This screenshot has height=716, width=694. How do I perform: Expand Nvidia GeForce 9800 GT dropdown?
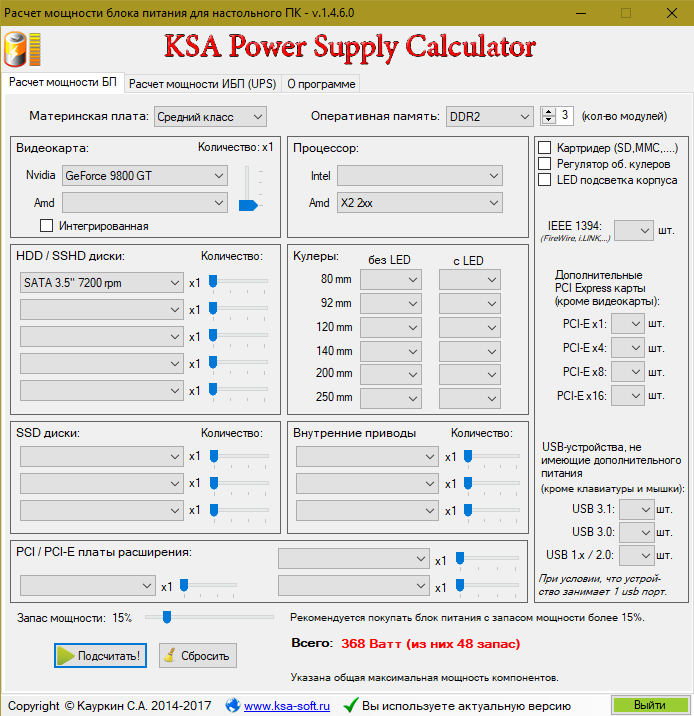pos(145,176)
